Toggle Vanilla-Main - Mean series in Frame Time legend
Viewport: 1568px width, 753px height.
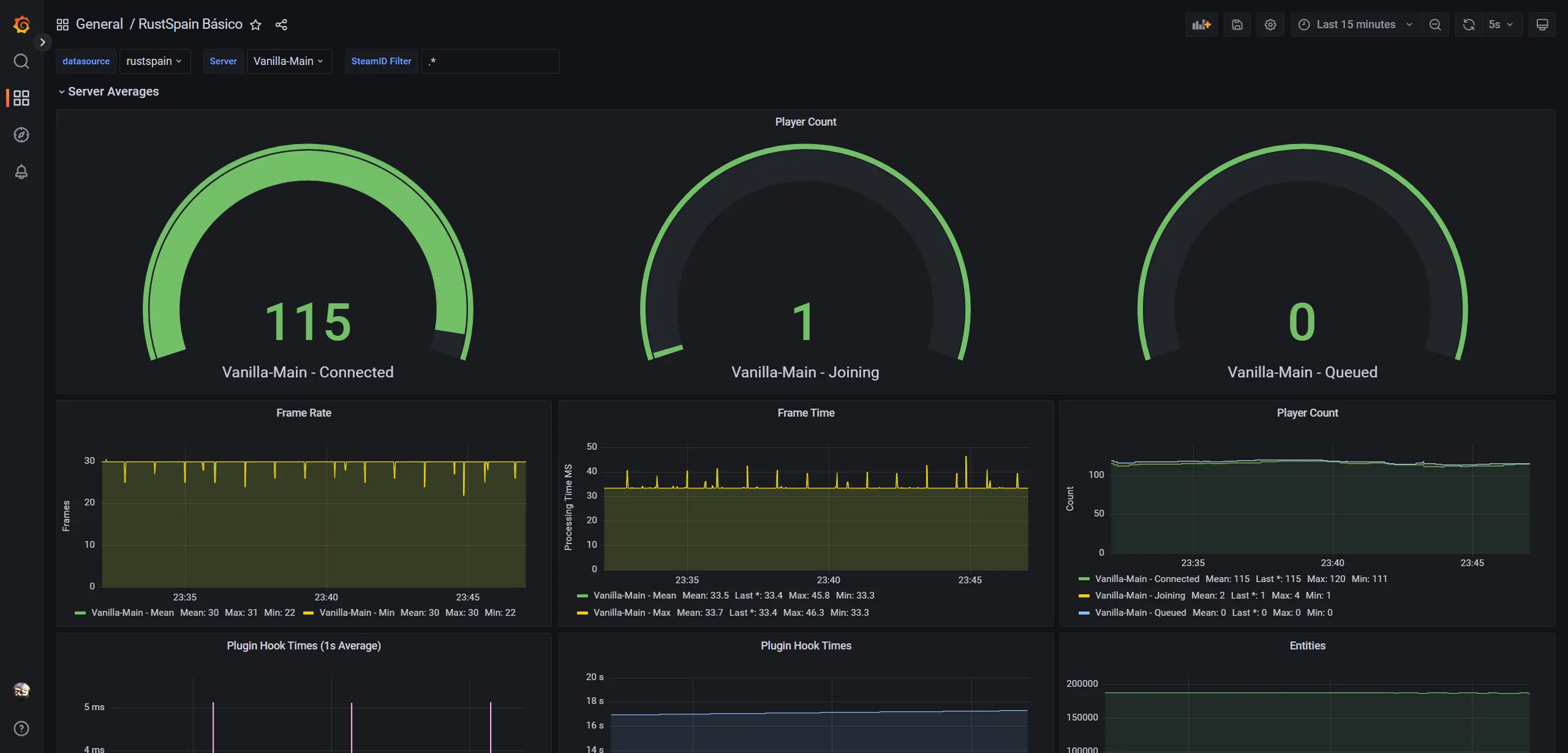point(635,596)
